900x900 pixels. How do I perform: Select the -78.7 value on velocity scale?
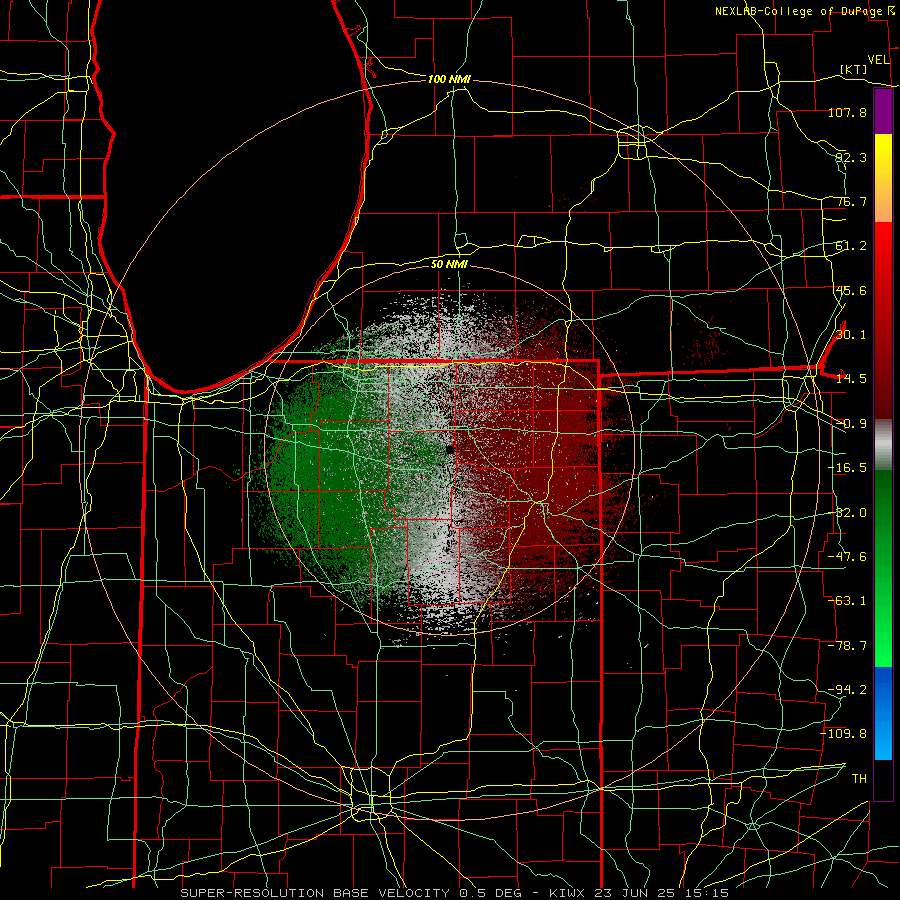tap(847, 646)
